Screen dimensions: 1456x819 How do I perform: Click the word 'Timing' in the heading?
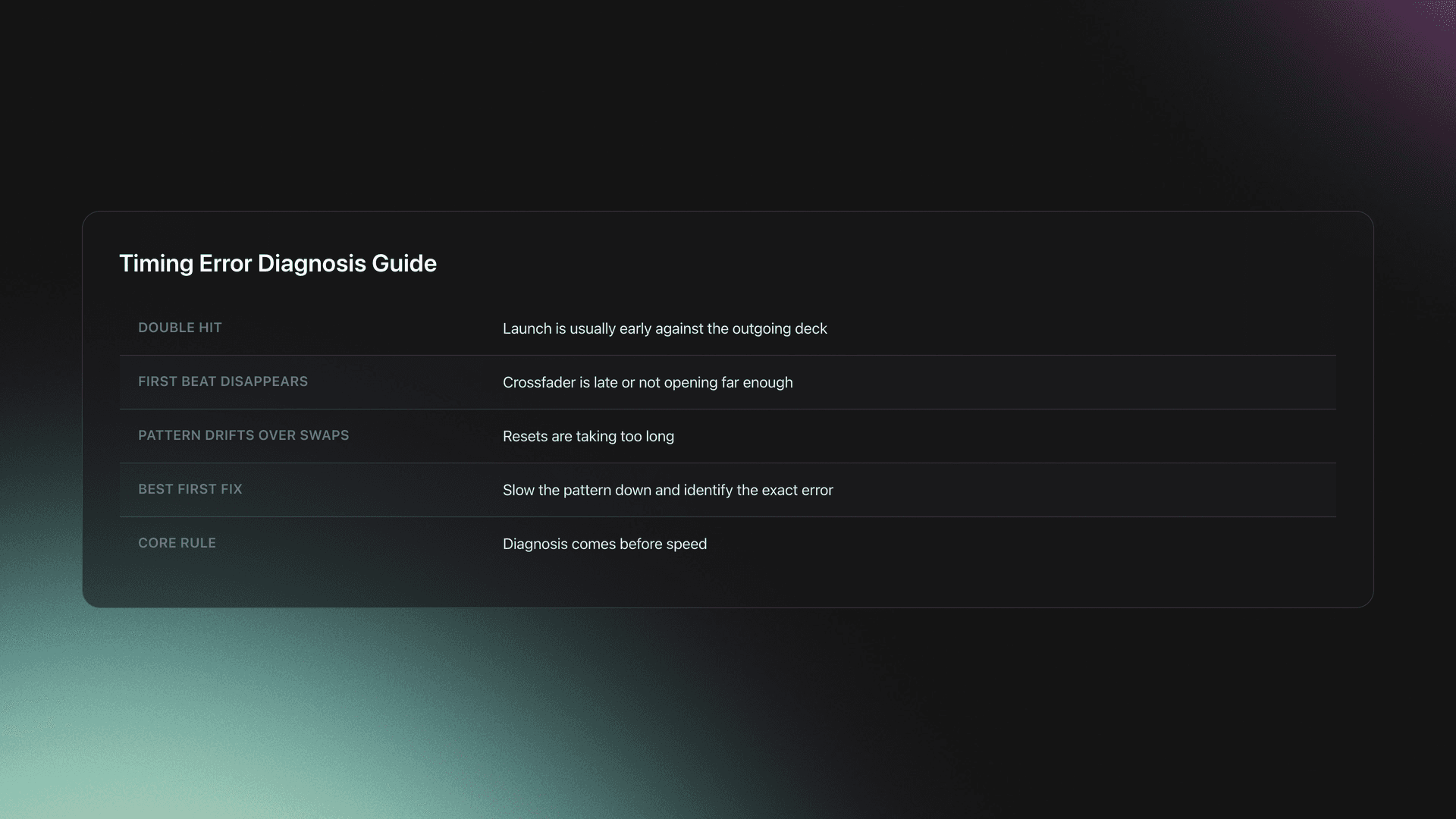[156, 263]
